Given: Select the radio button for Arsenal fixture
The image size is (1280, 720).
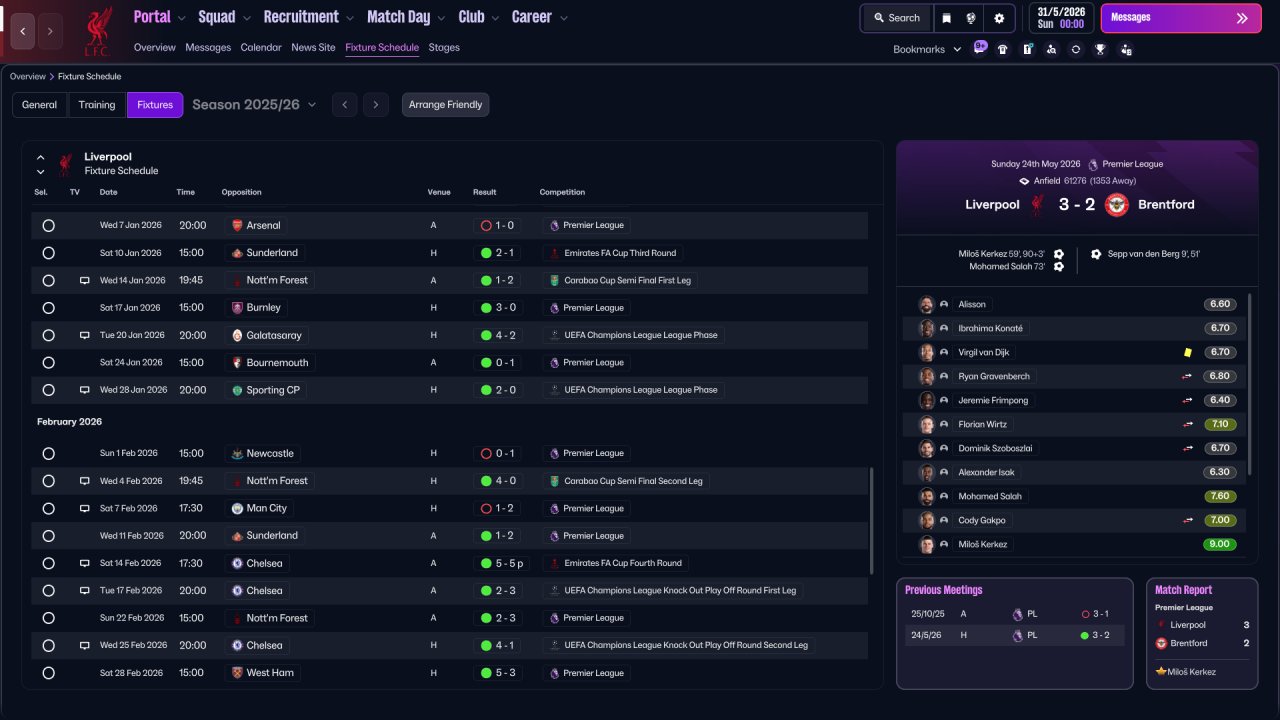Looking at the screenshot, I should point(48,226).
